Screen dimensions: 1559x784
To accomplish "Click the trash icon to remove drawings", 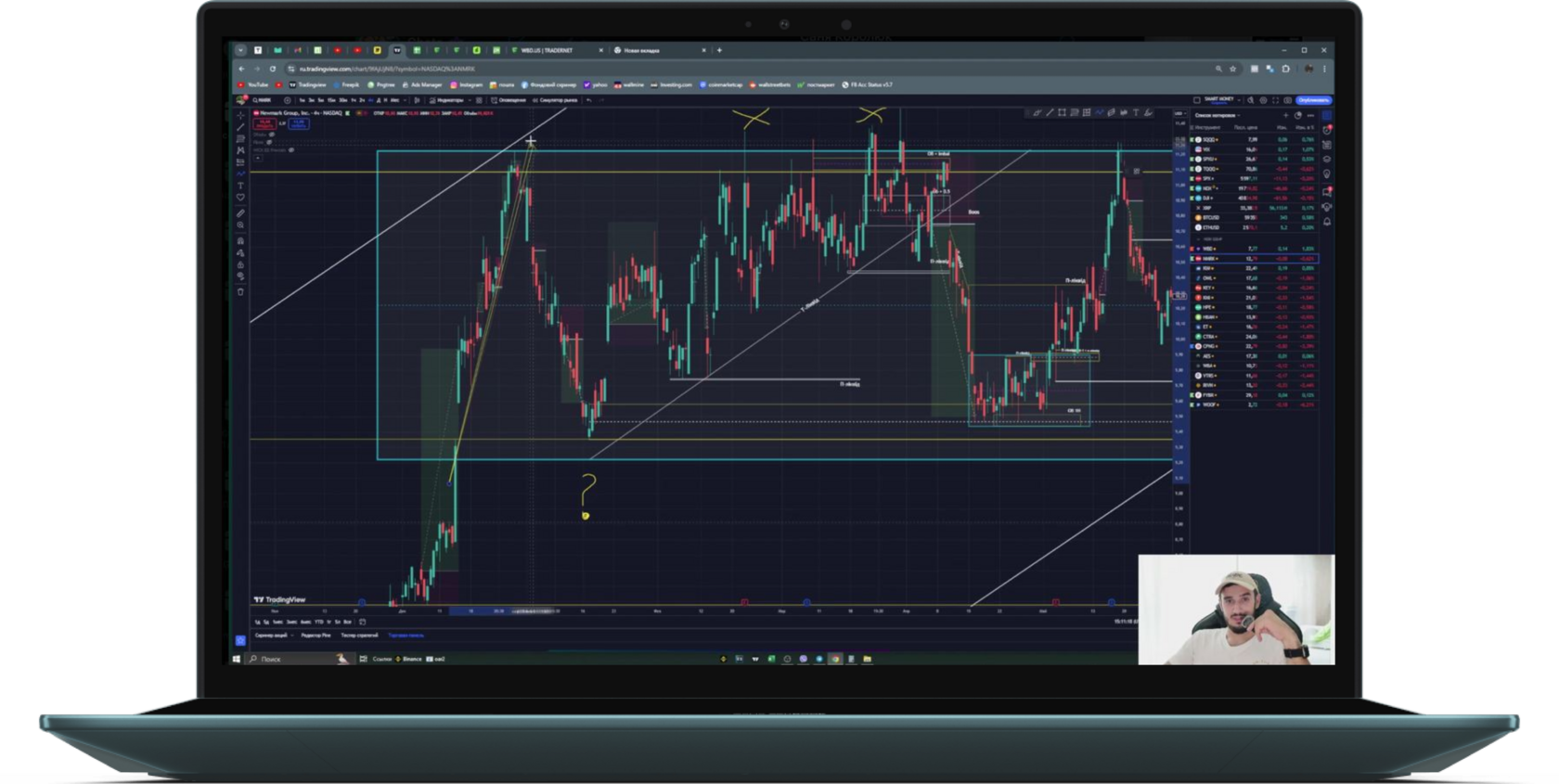I will (240, 291).
